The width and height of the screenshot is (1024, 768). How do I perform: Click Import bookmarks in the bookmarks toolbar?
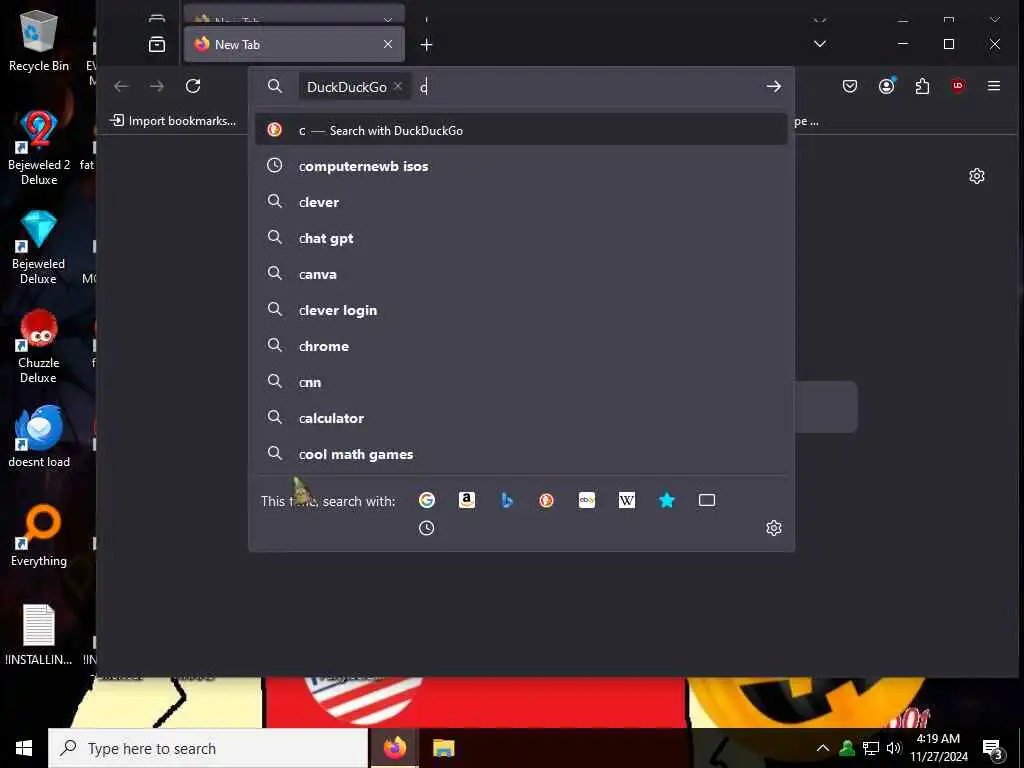coord(174,121)
